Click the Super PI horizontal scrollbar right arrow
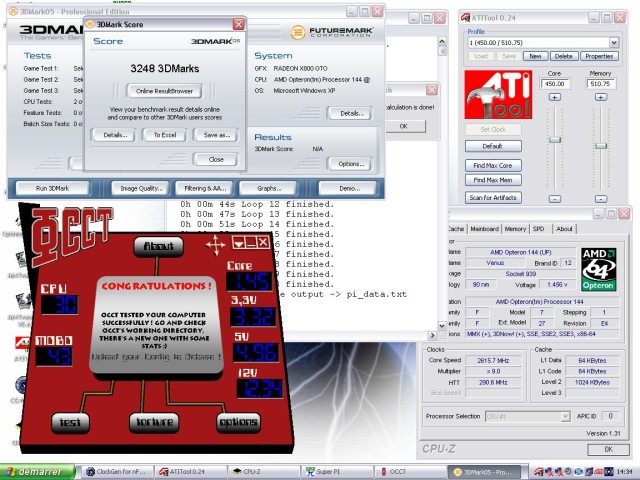640x480 pixels. click(x=432, y=335)
